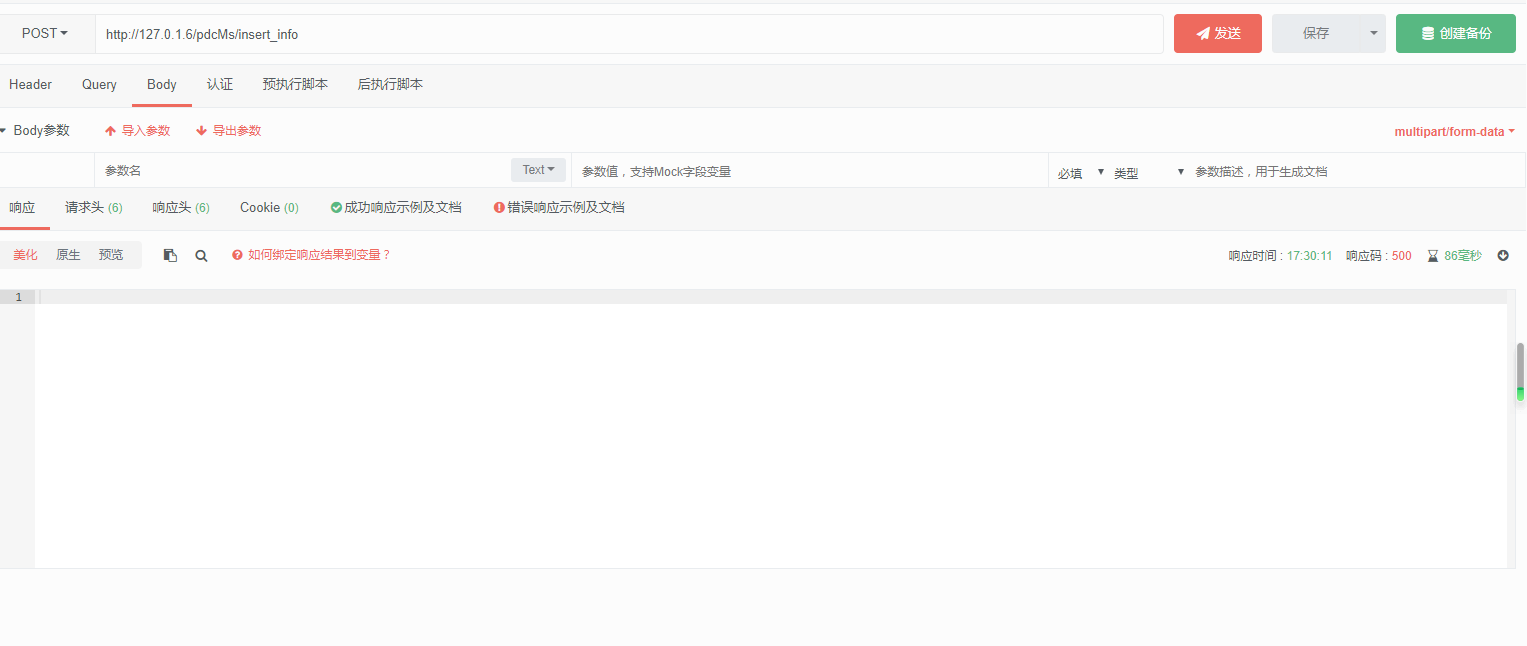
Task: Open the 请求头 (6) tab
Action: [94, 208]
